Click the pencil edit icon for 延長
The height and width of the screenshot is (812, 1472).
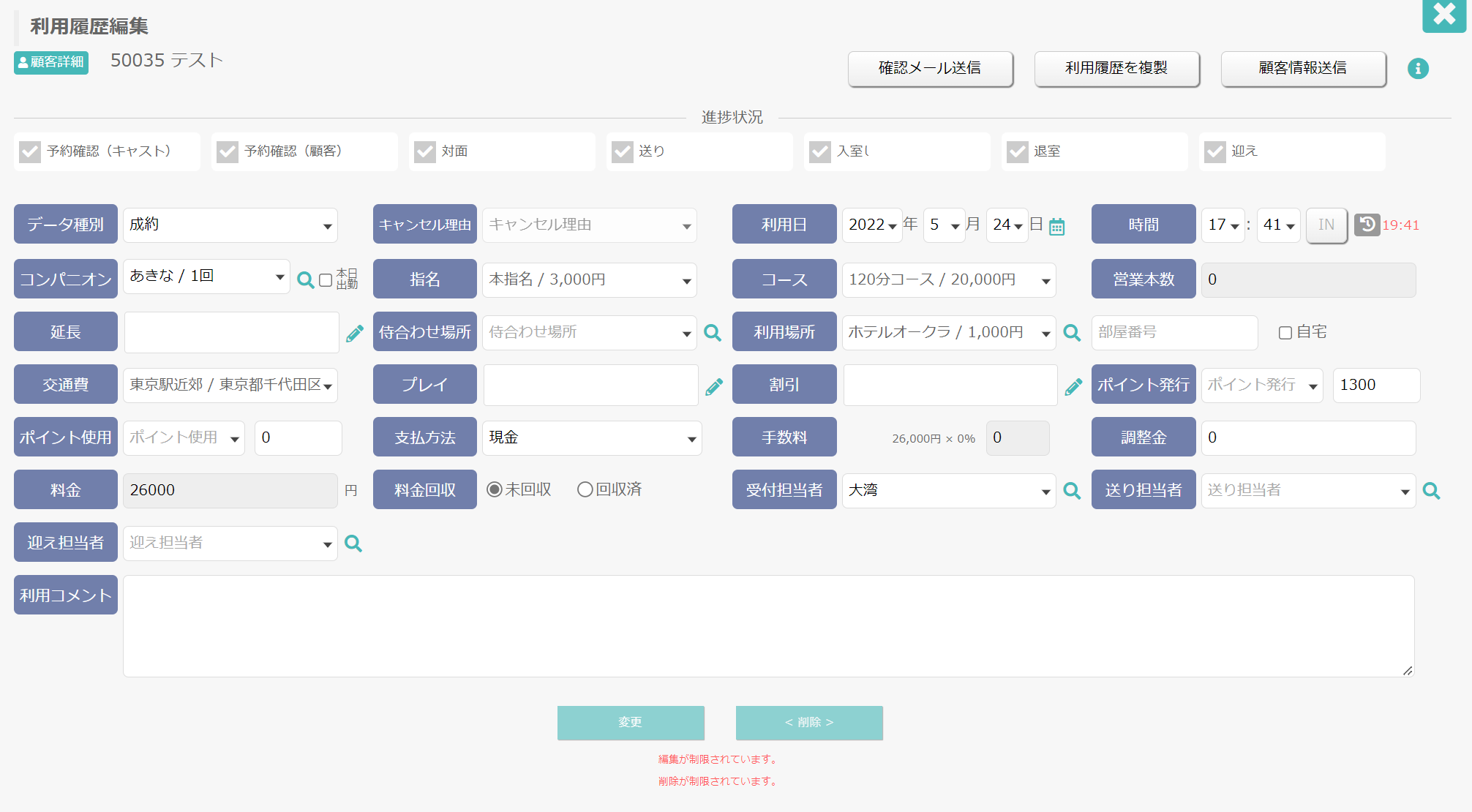[x=355, y=333]
